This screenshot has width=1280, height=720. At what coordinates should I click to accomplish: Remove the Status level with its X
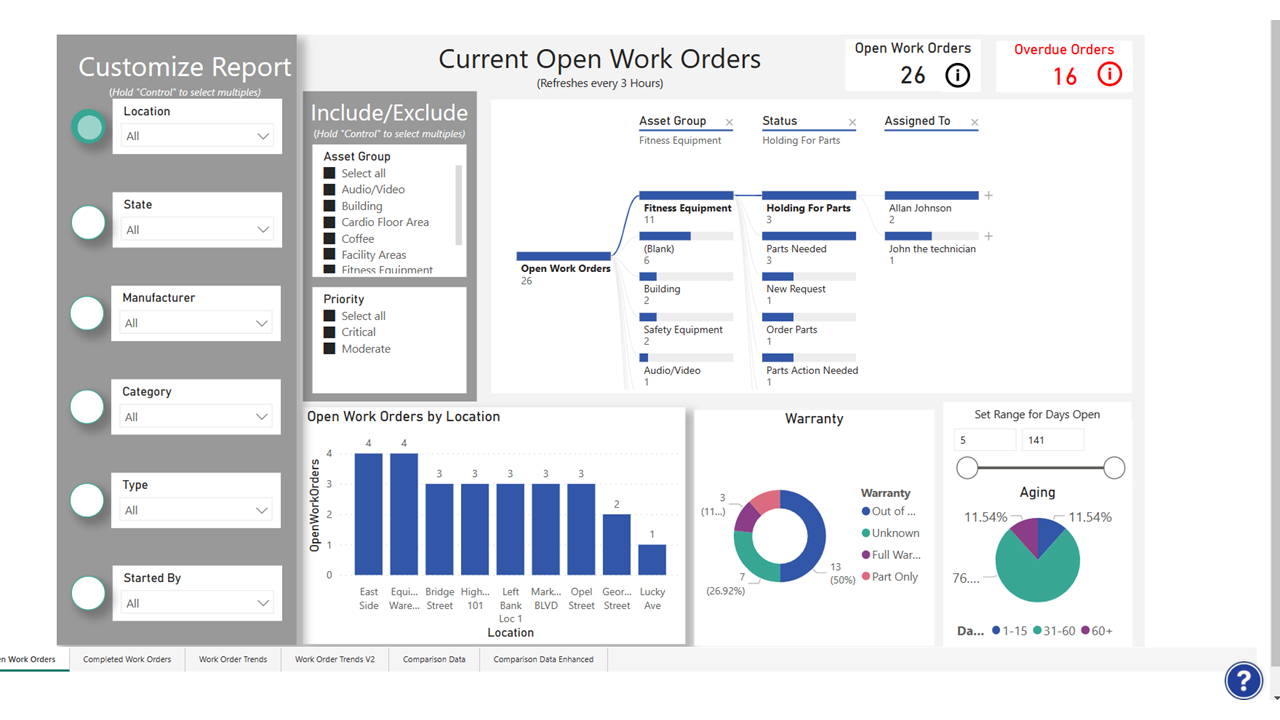pos(852,123)
